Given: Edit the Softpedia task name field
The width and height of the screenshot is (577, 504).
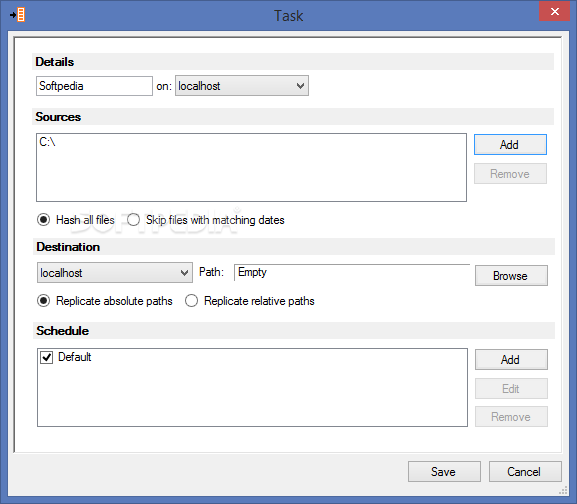Looking at the screenshot, I should (94, 86).
